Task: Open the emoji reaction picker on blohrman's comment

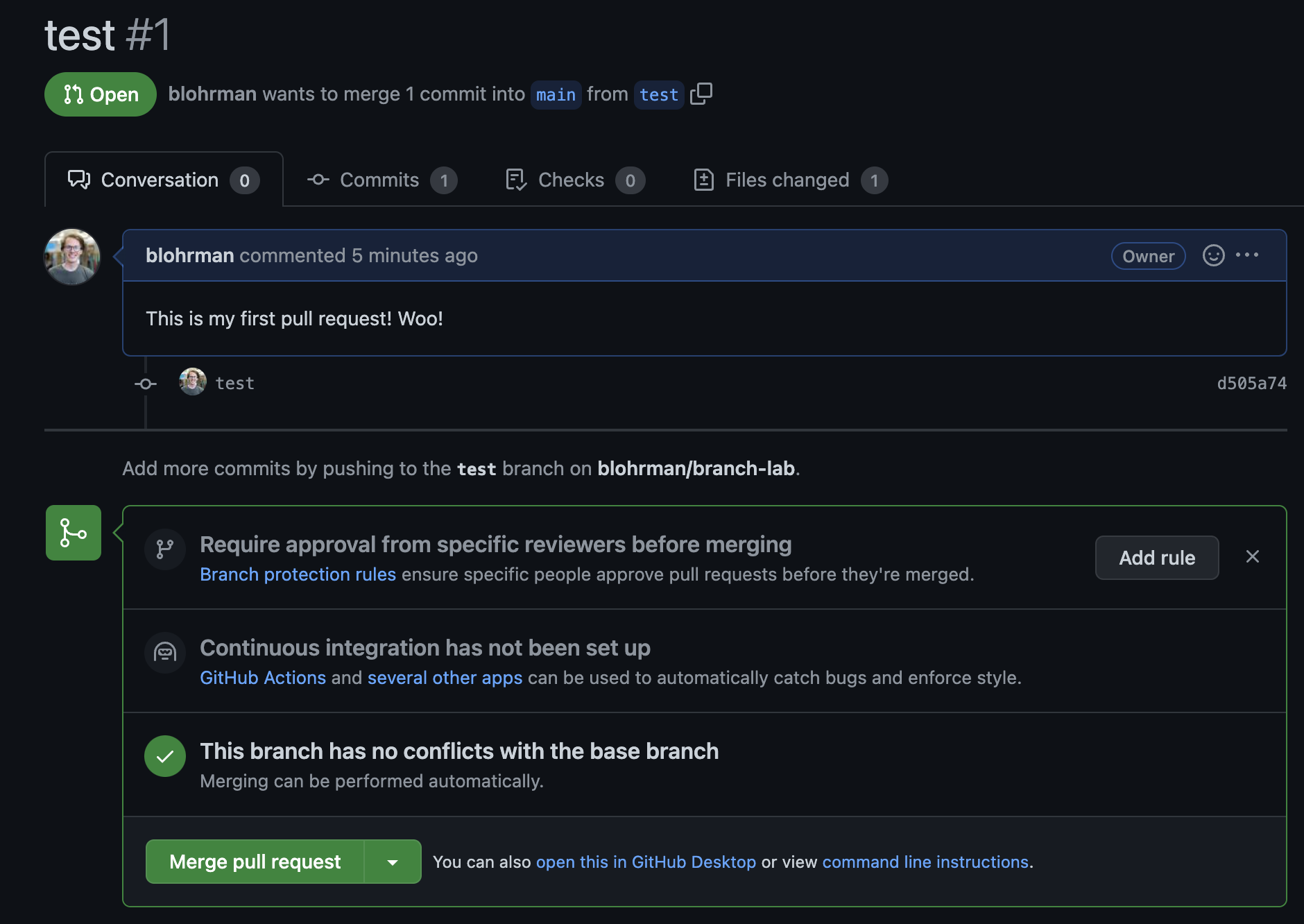Action: point(1213,255)
